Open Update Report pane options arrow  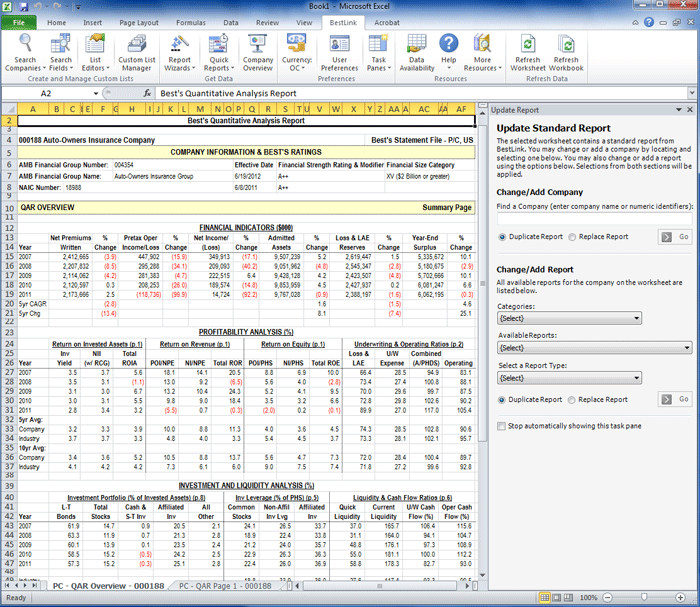(679, 109)
